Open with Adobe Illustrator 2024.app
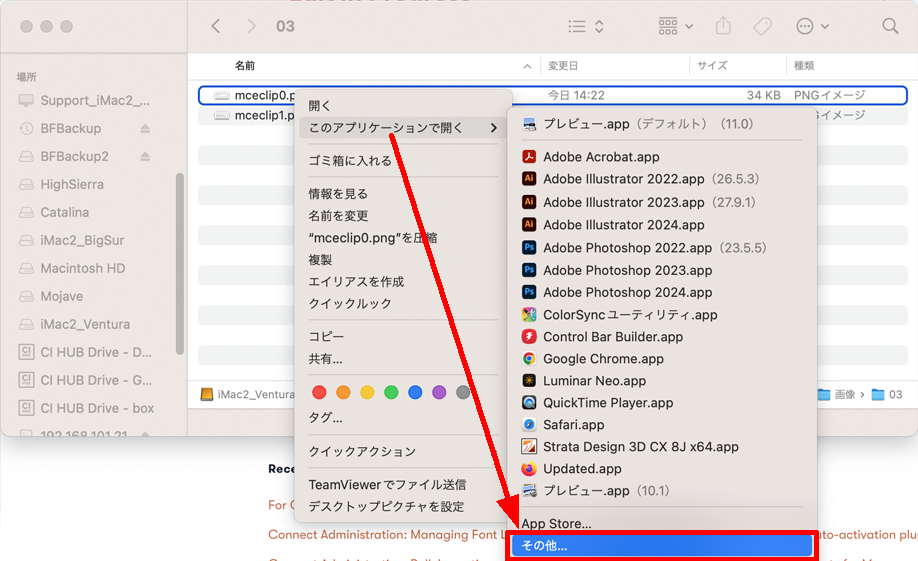The height and width of the screenshot is (561, 918). click(x=613, y=225)
